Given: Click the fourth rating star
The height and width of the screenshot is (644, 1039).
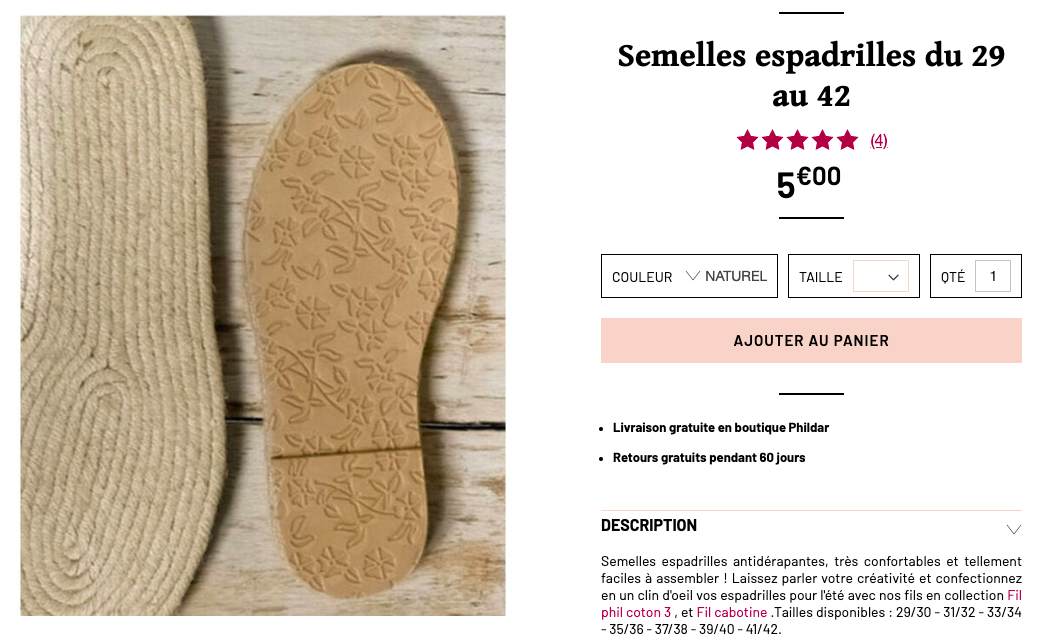Looking at the screenshot, I should (x=822, y=140).
